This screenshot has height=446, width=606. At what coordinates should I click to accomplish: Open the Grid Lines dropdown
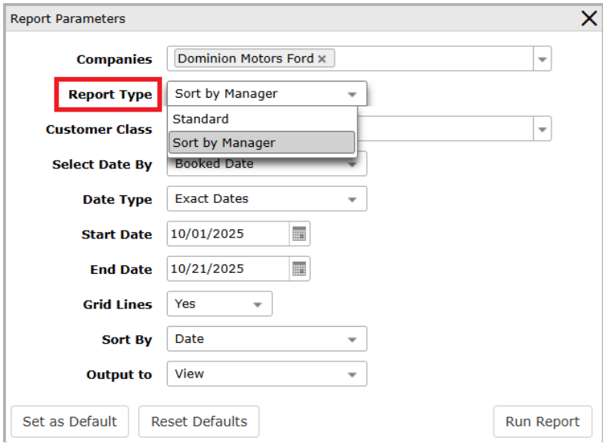click(219, 304)
